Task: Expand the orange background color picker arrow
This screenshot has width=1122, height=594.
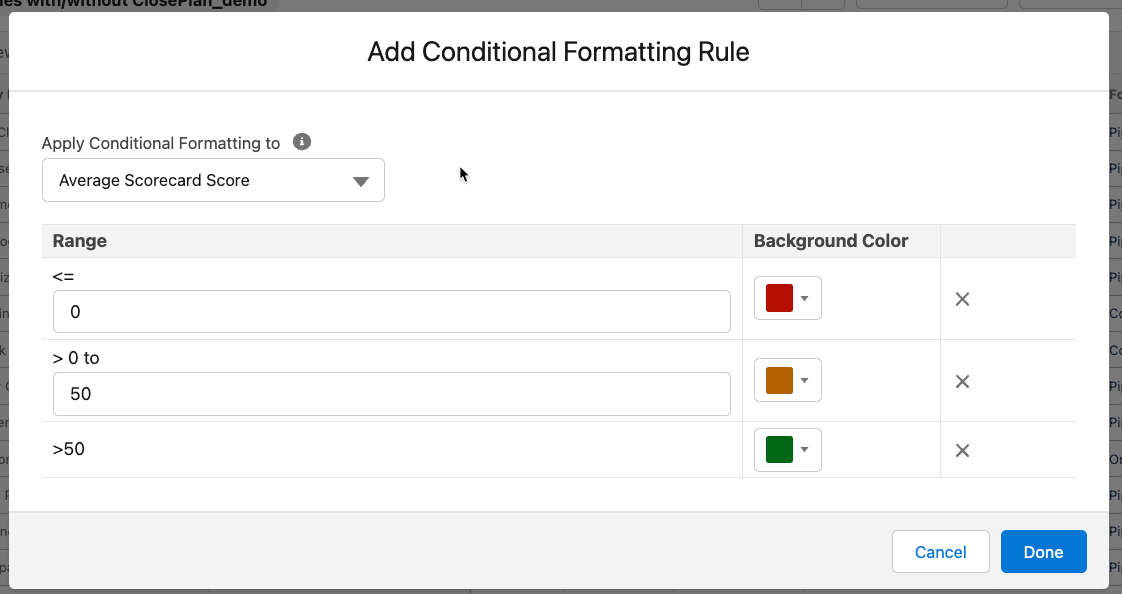Action: pos(805,381)
